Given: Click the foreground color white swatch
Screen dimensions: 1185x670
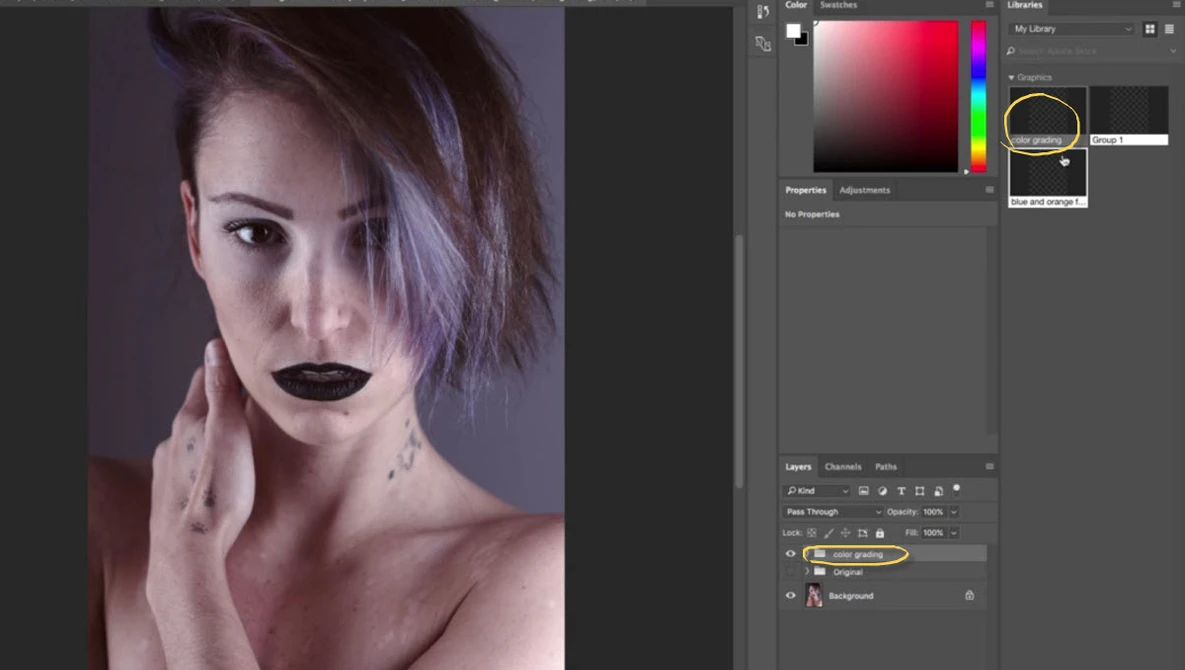Looking at the screenshot, I should click(792, 30).
